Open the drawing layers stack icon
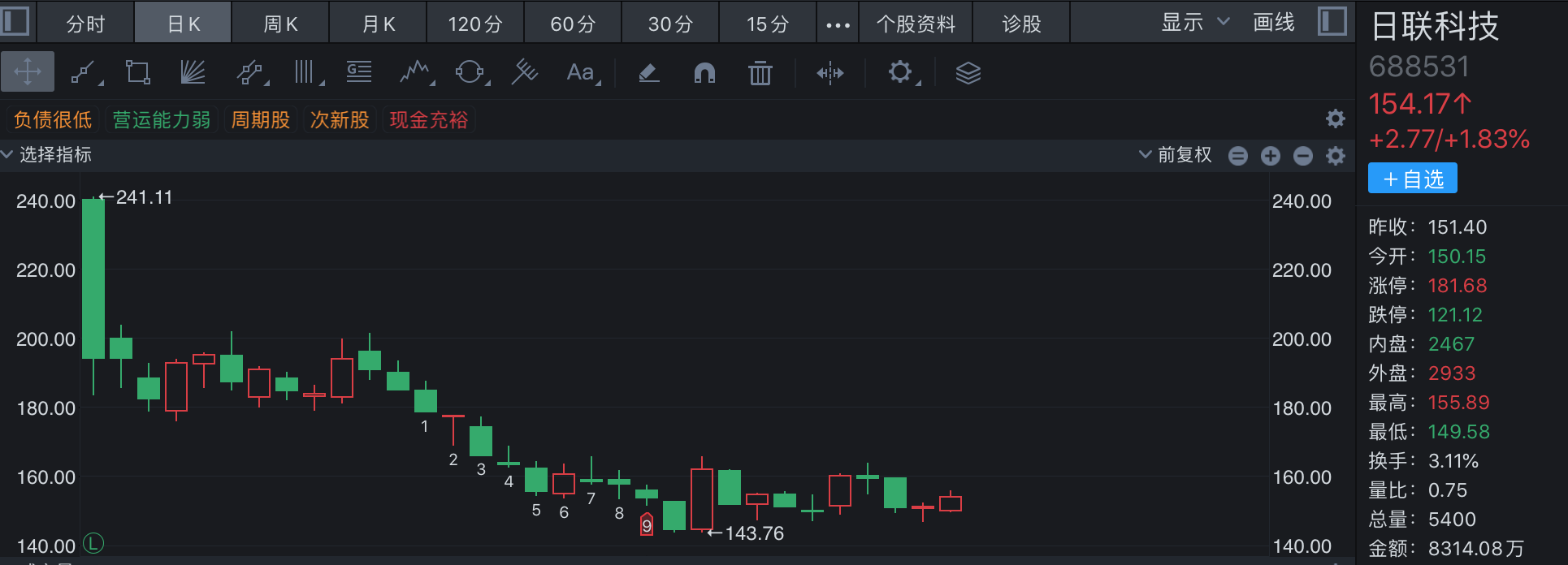This screenshot has width=1568, height=565. [x=968, y=73]
